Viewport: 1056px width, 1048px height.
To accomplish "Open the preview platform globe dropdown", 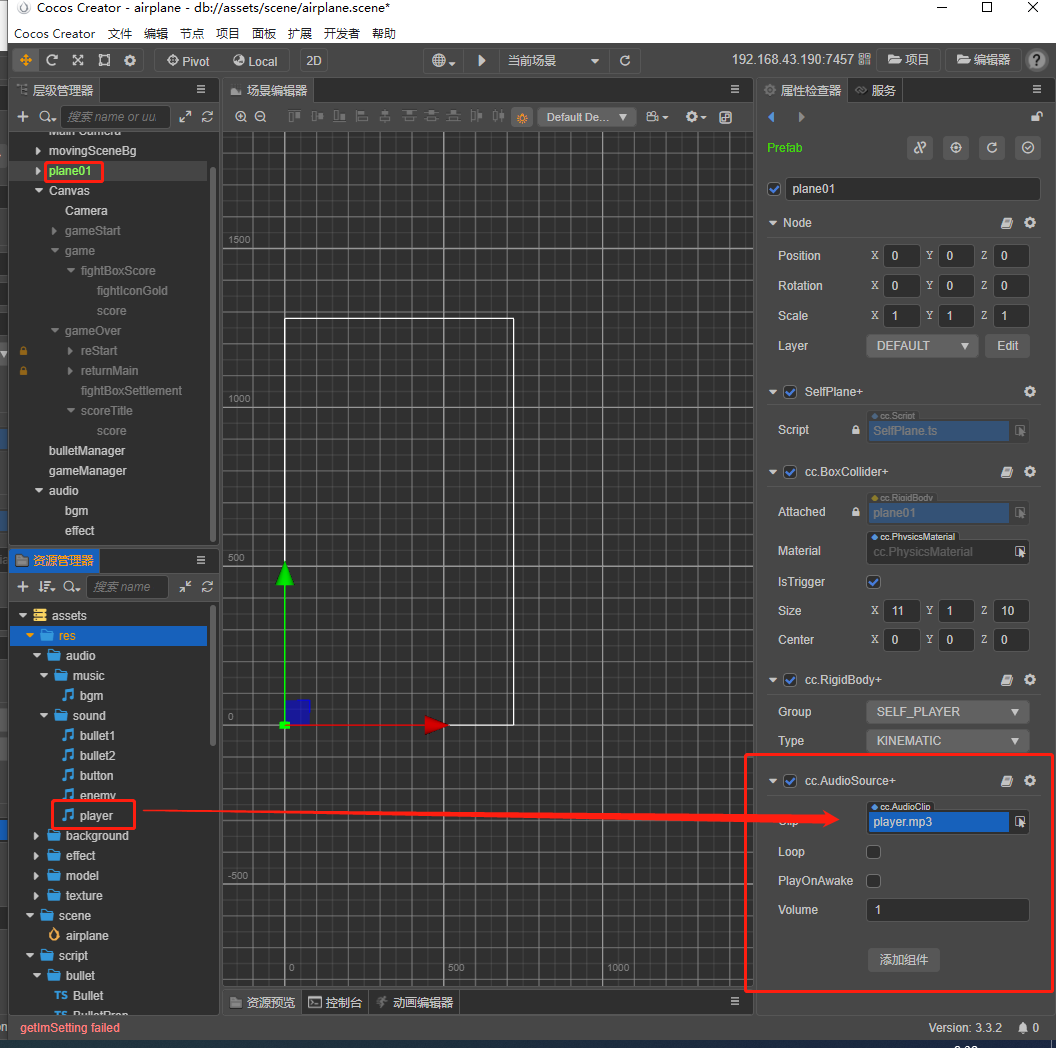I will [x=443, y=61].
